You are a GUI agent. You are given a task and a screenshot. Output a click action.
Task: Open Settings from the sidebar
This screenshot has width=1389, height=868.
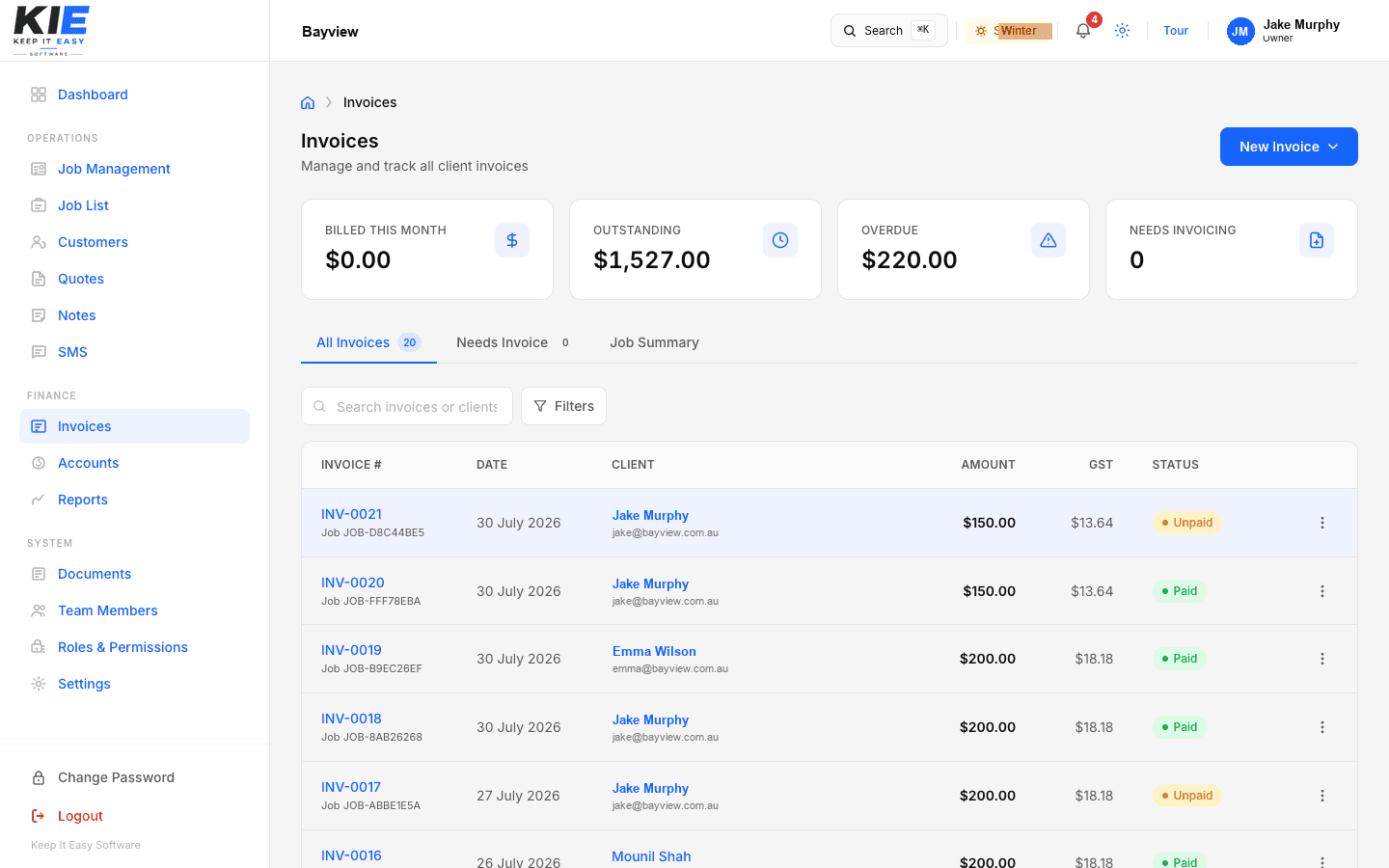134,684
